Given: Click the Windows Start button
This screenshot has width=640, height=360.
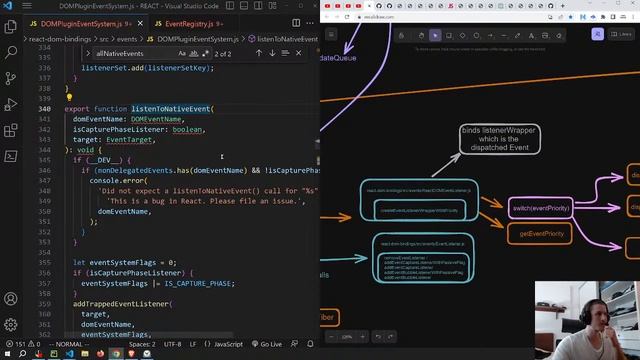Looking at the screenshot, I should (7, 354).
